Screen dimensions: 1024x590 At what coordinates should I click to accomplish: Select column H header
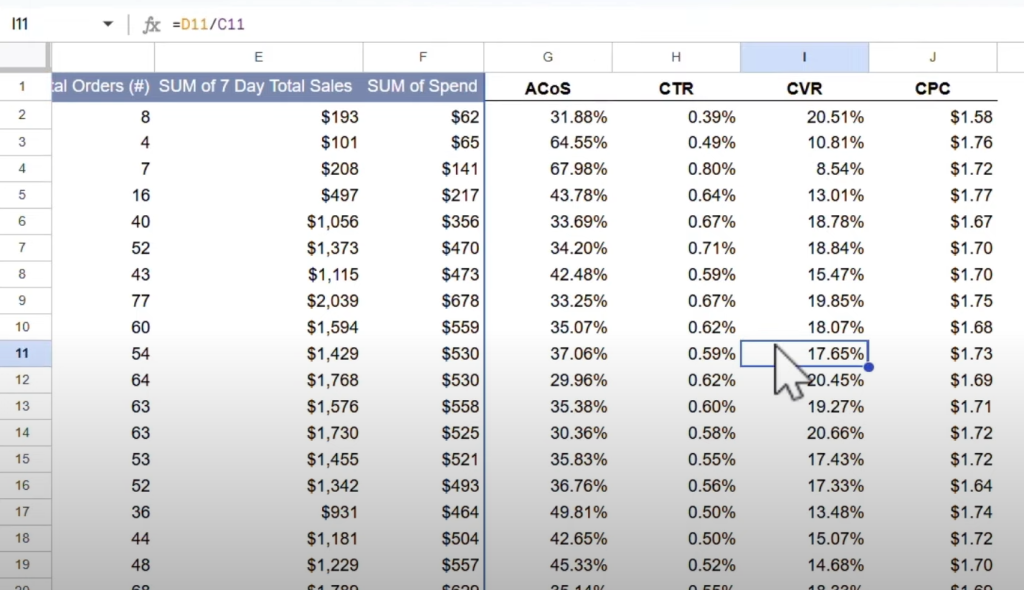tap(676, 58)
